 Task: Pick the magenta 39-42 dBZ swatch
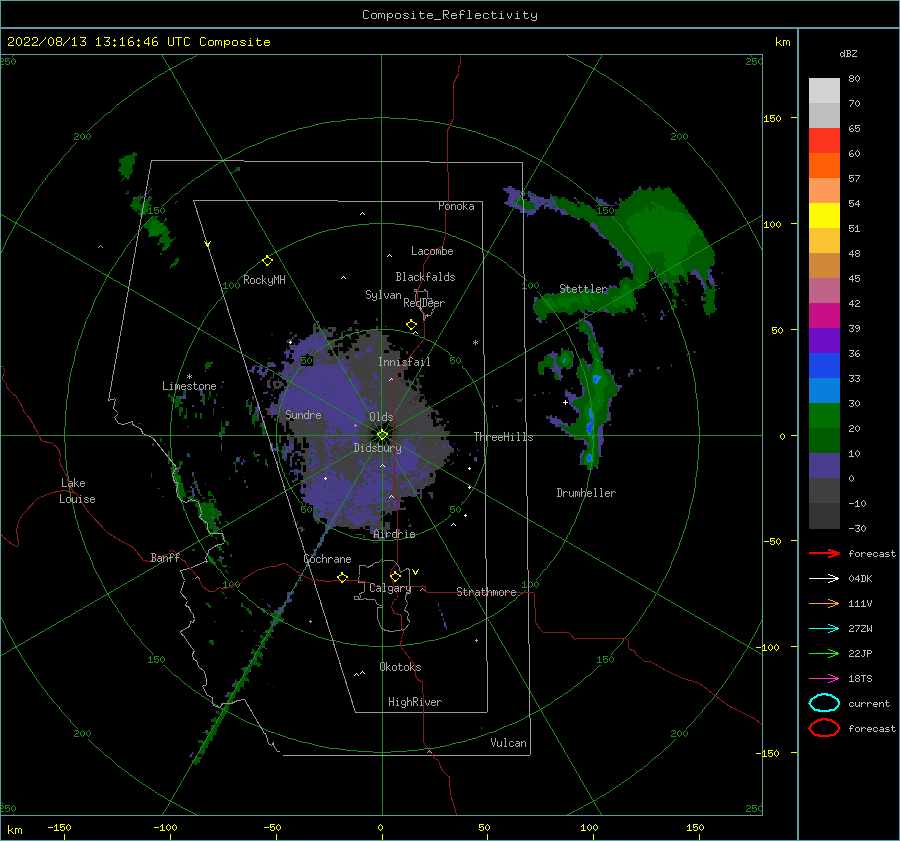pyautogui.click(x=824, y=316)
